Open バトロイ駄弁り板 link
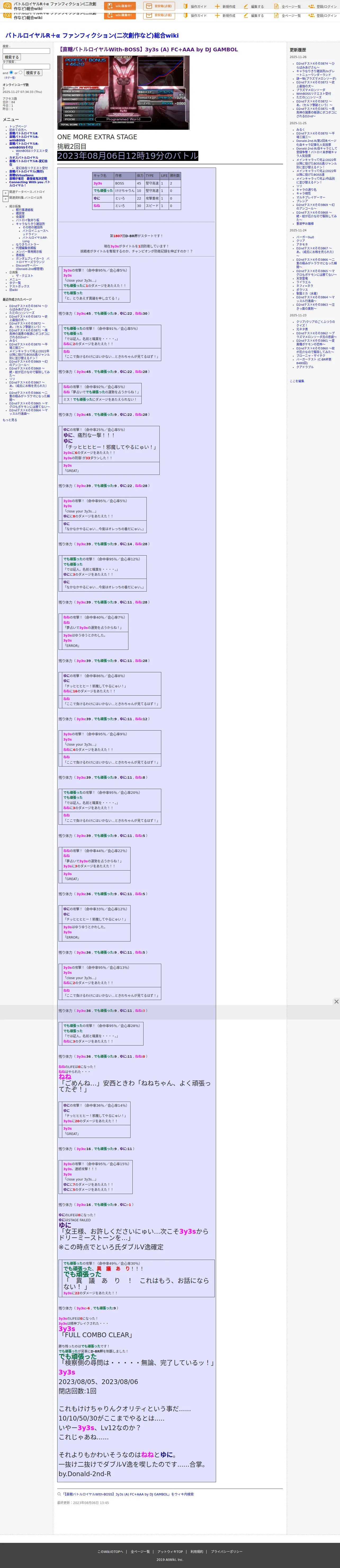340x1568 pixels. (x=28, y=220)
